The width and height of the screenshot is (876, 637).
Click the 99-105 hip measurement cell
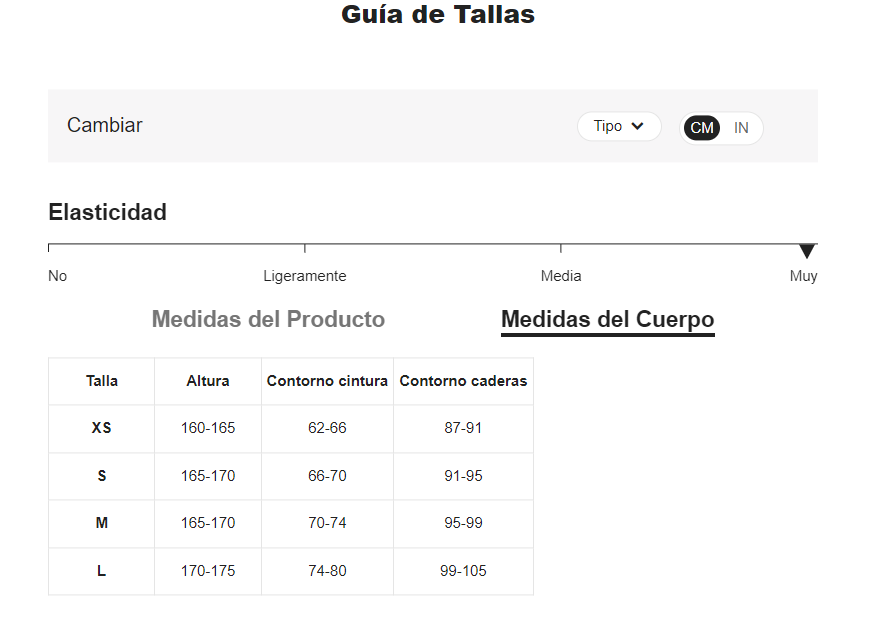click(x=463, y=571)
